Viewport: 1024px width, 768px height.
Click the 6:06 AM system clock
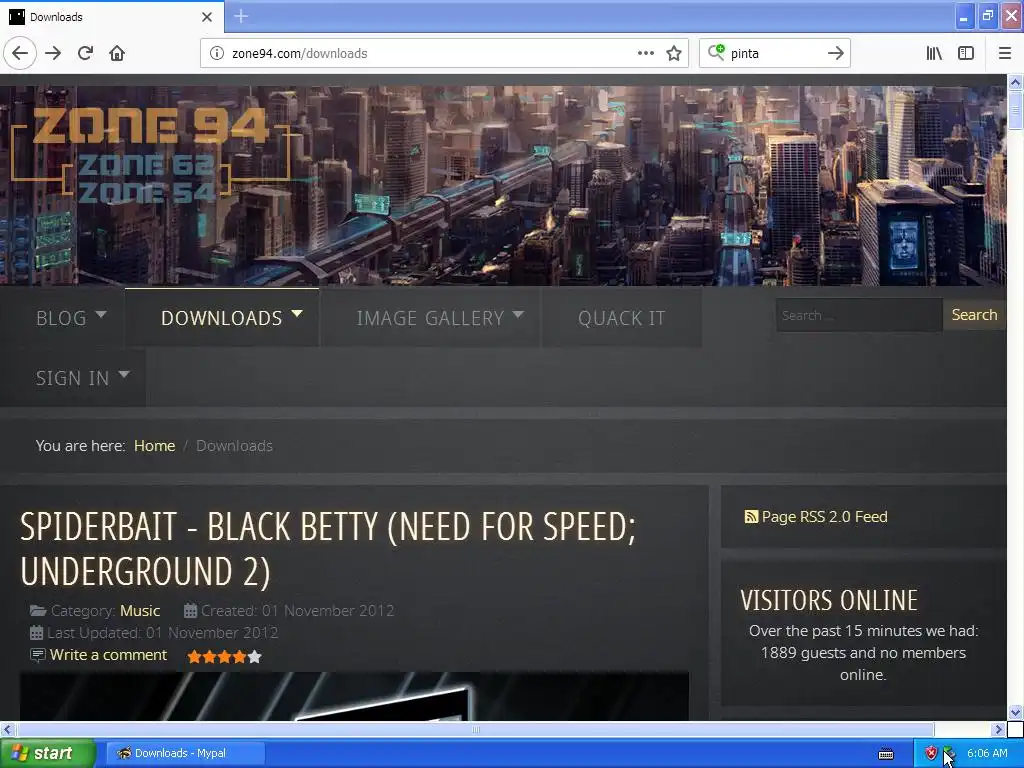pyautogui.click(x=987, y=753)
